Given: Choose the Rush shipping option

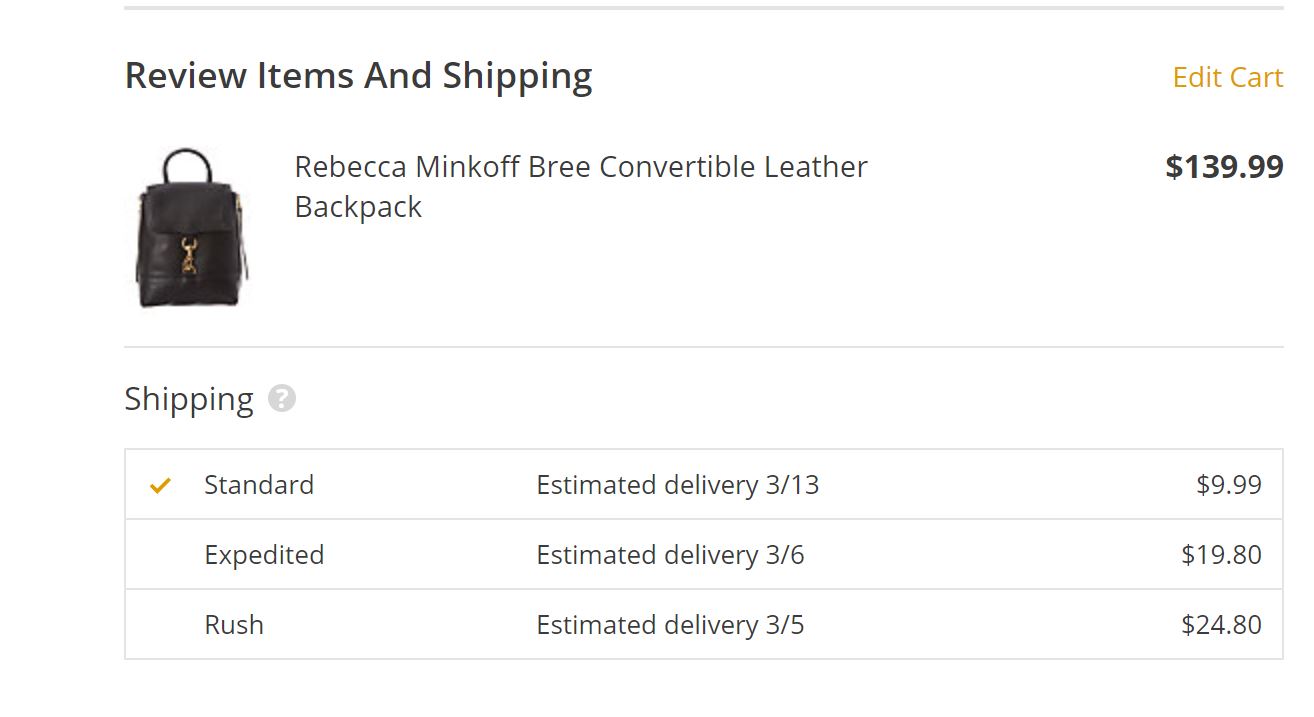Looking at the screenshot, I should [x=704, y=625].
